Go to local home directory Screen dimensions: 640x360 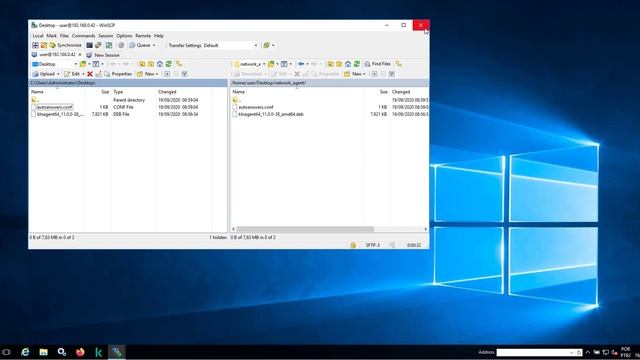click(x=160, y=64)
